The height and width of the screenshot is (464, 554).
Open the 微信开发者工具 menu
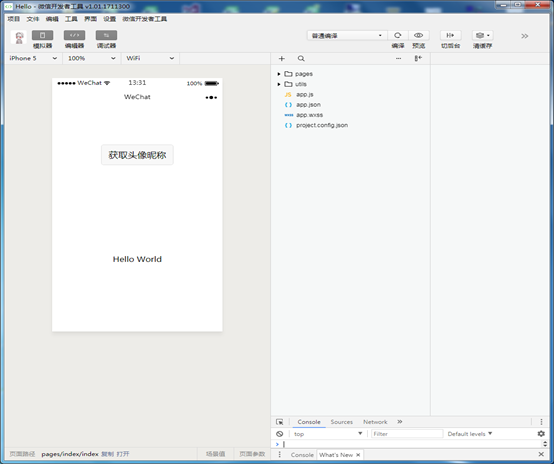[145, 19]
